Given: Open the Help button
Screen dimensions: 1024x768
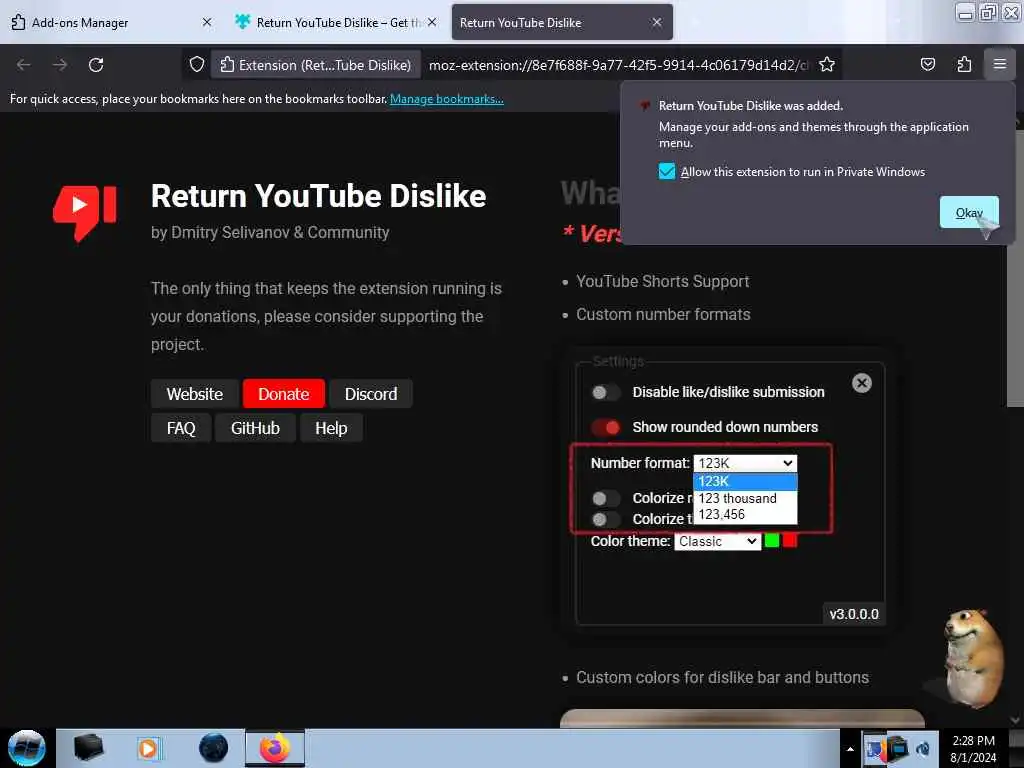Looking at the screenshot, I should [331, 428].
